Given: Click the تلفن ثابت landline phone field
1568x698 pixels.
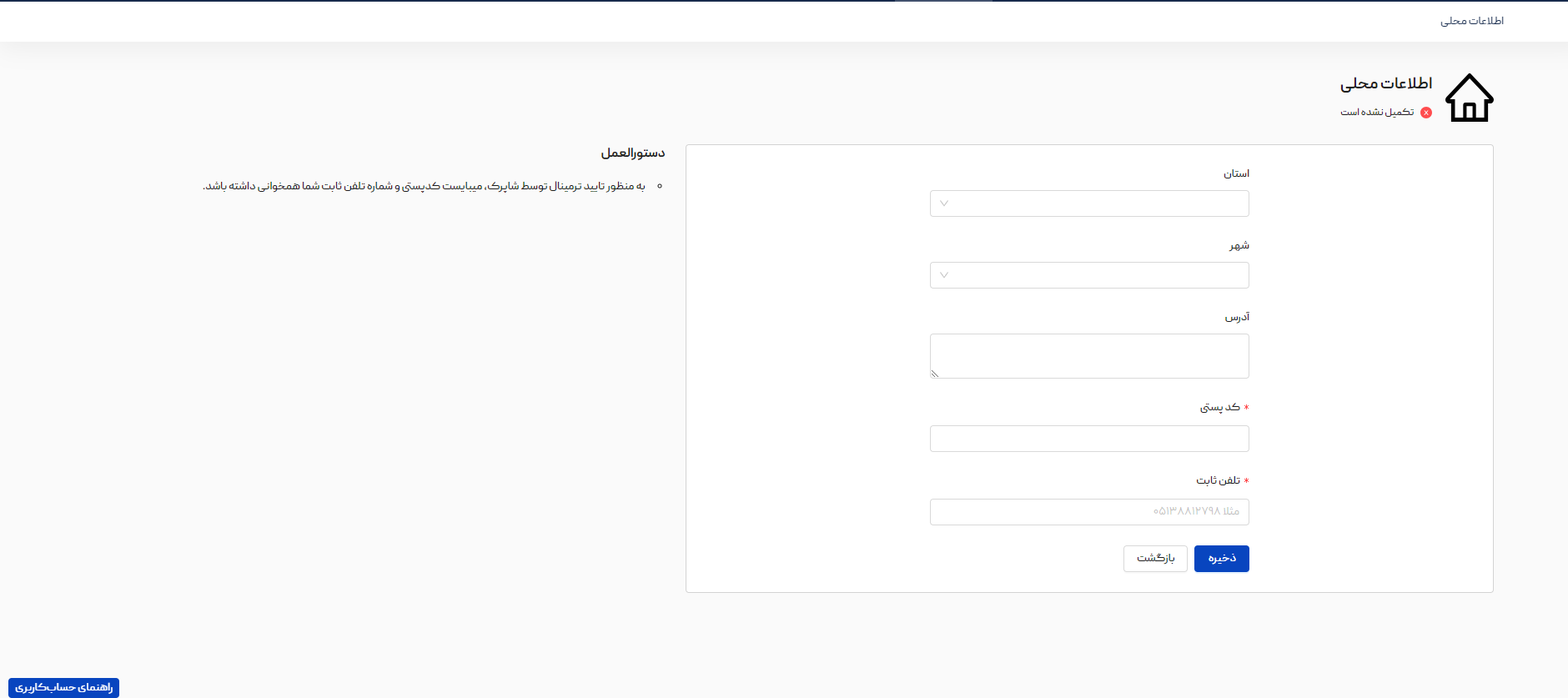Looking at the screenshot, I should 1089,512.
